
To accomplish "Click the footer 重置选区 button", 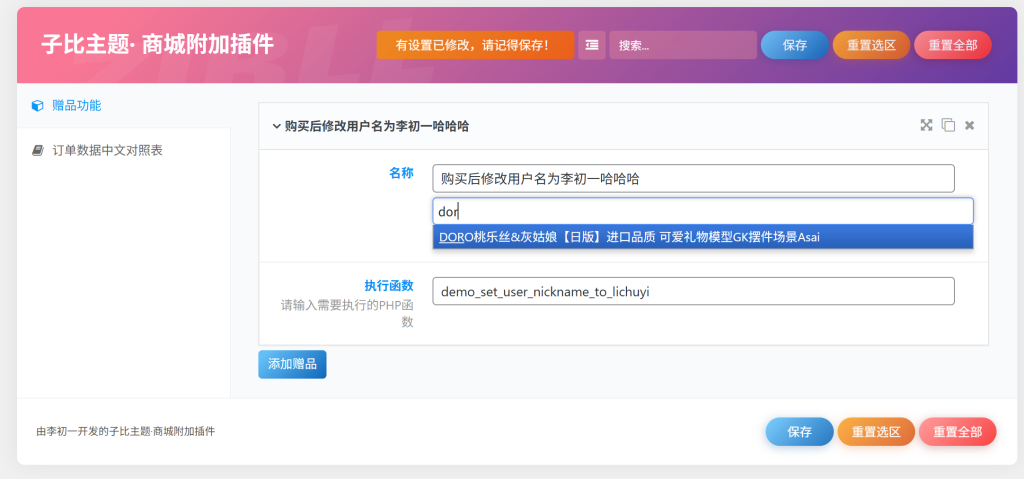I will point(875,432).
